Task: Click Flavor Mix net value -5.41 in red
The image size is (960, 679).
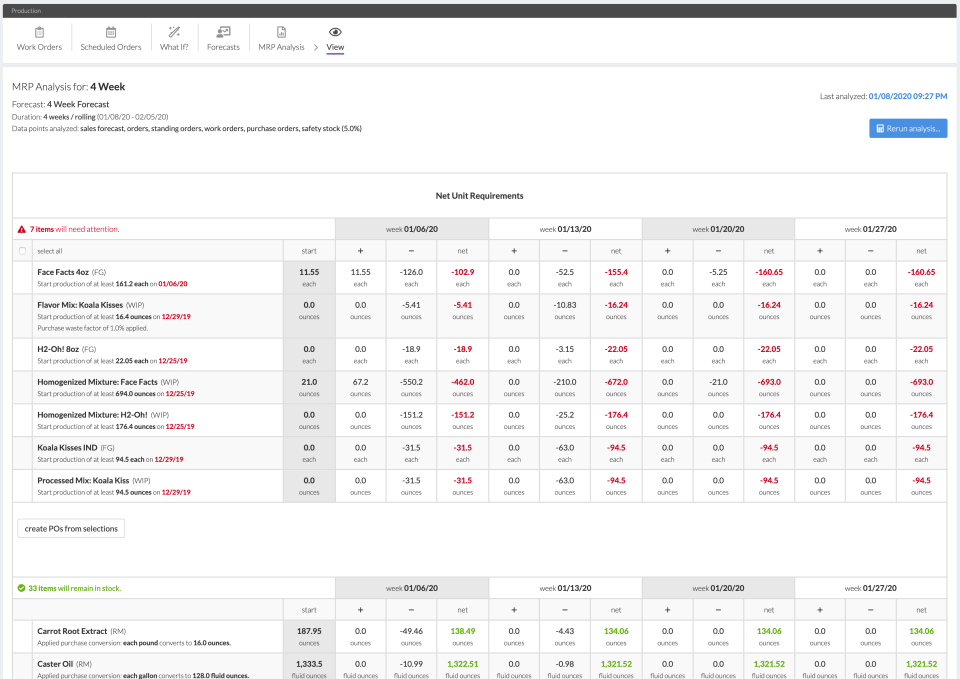Action: 462,305
